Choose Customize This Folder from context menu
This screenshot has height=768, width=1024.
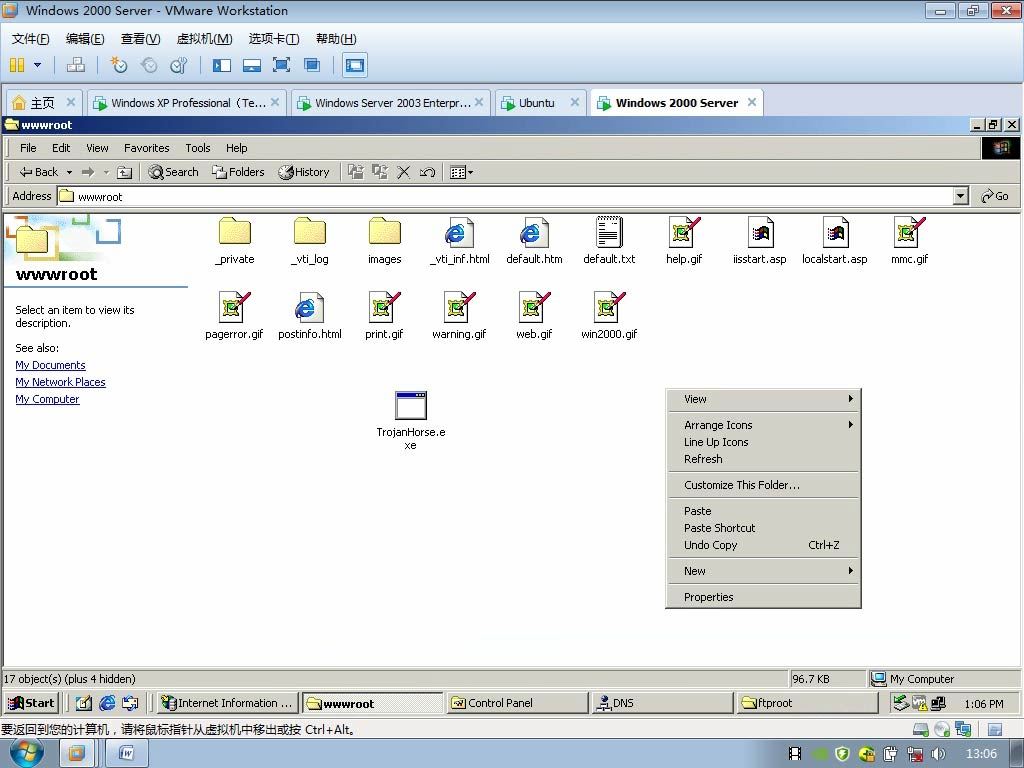tap(763, 485)
